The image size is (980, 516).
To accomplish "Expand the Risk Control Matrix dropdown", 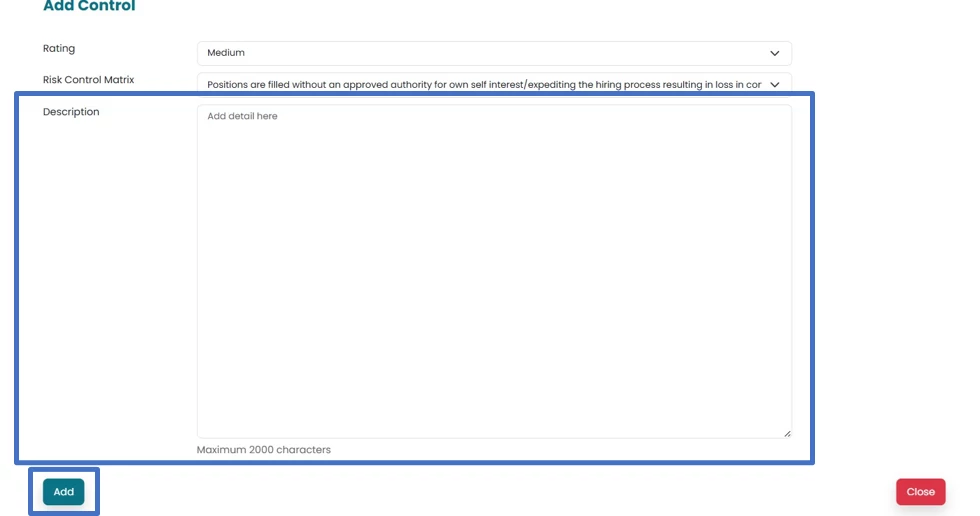I will click(x=494, y=85).
